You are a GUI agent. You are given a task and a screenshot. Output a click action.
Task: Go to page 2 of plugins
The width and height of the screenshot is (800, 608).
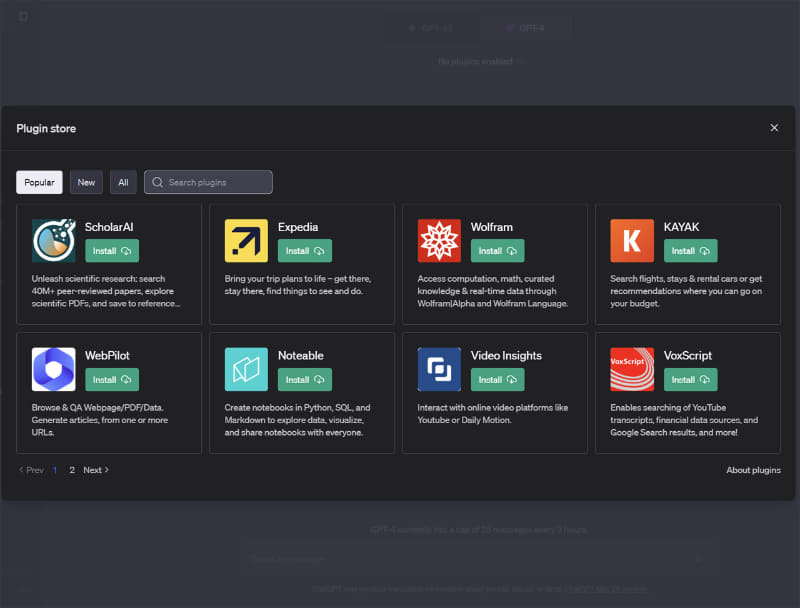tap(72, 470)
